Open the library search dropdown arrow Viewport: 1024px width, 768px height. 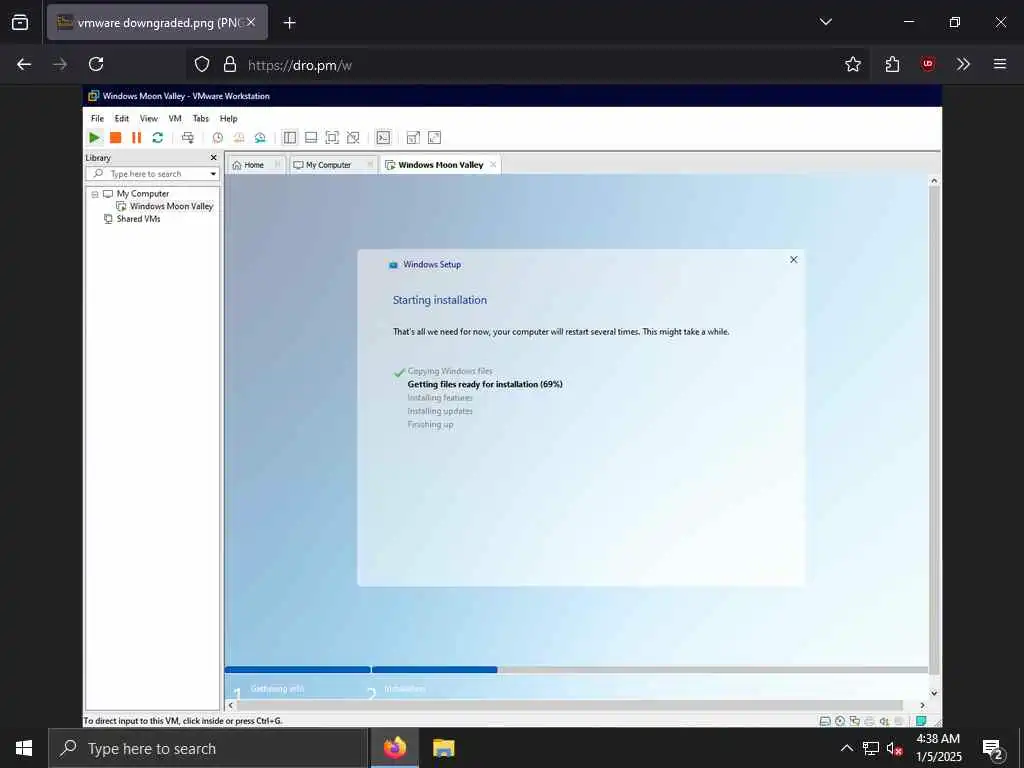click(x=213, y=174)
